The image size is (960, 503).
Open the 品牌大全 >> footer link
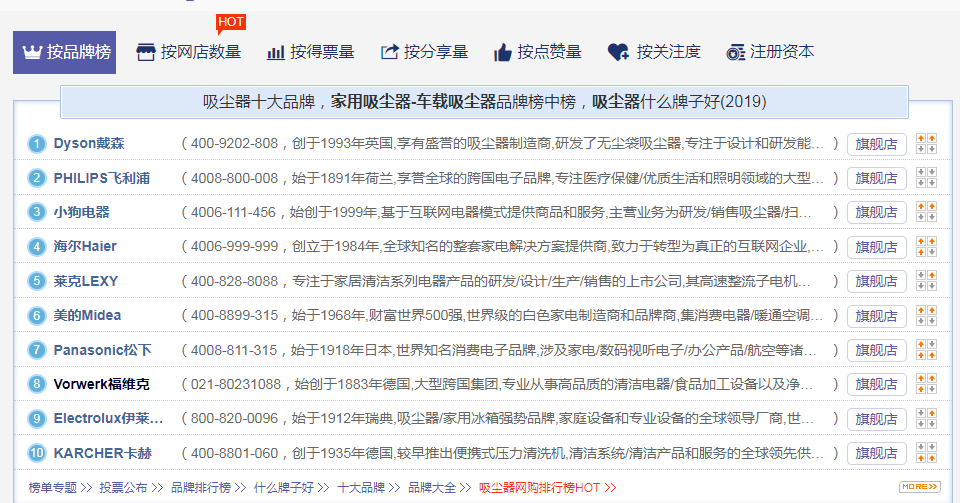click(x=440, y=488)
